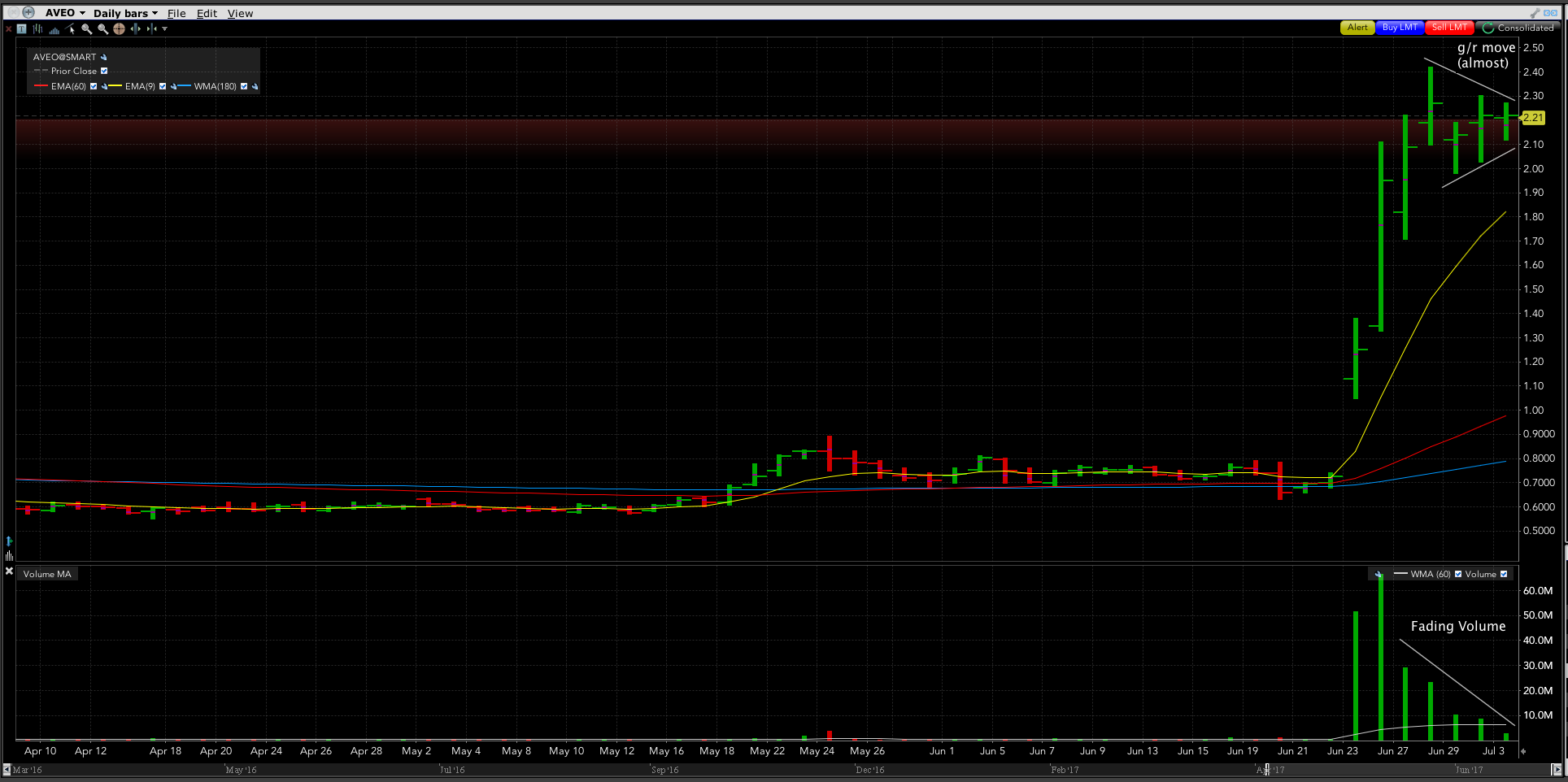Screen dimensions: 1568x782
Task: Toggle the EMA(9) visibility checkbox
Action: tap(163, 86)
